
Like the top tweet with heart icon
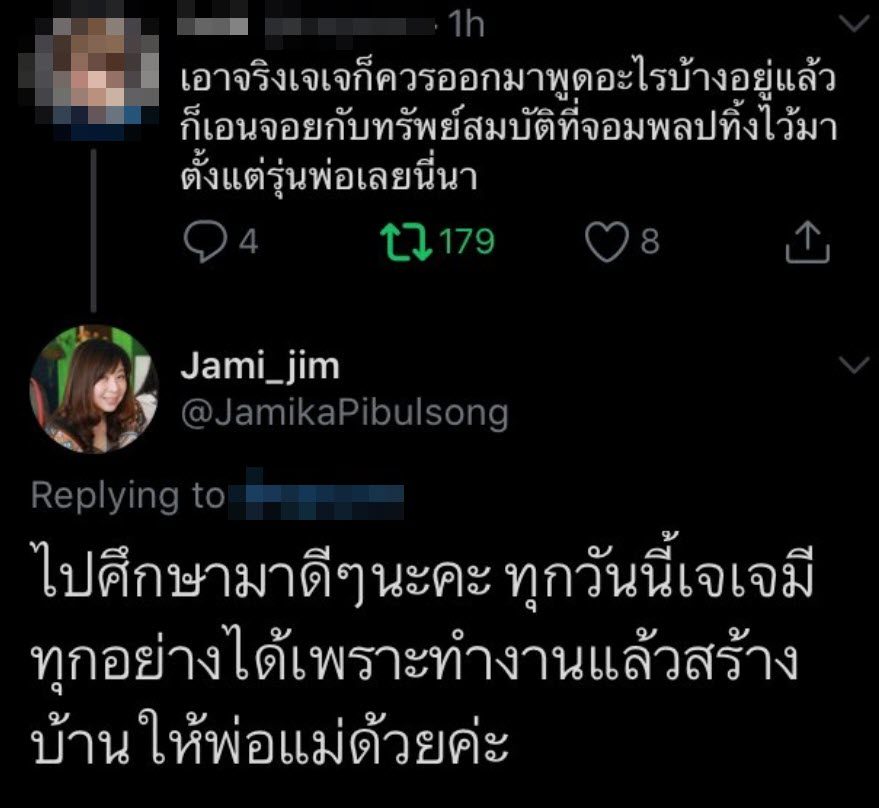(607, 242)
